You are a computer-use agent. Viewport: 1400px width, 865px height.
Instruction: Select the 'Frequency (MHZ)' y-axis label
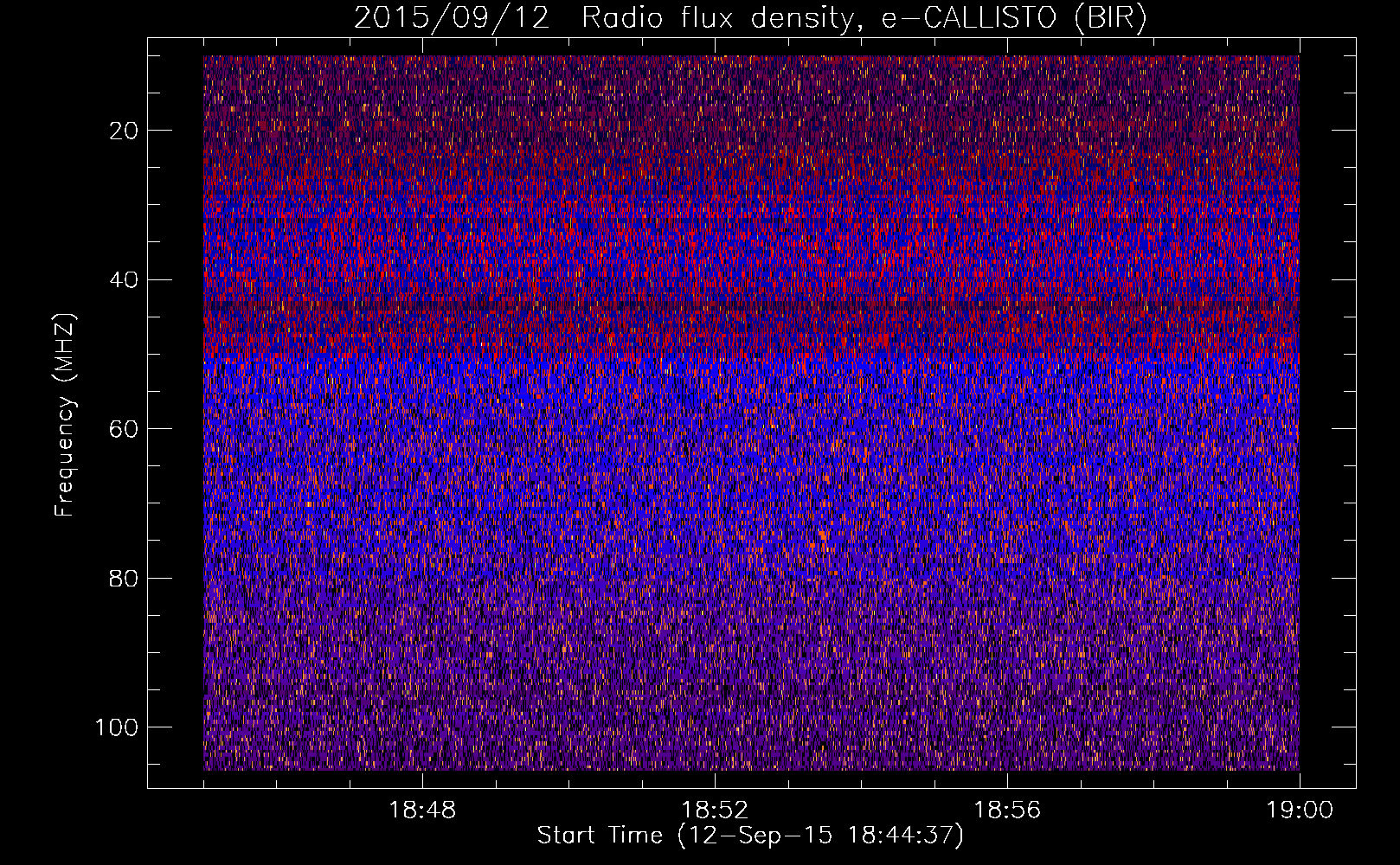pos(65,415)
